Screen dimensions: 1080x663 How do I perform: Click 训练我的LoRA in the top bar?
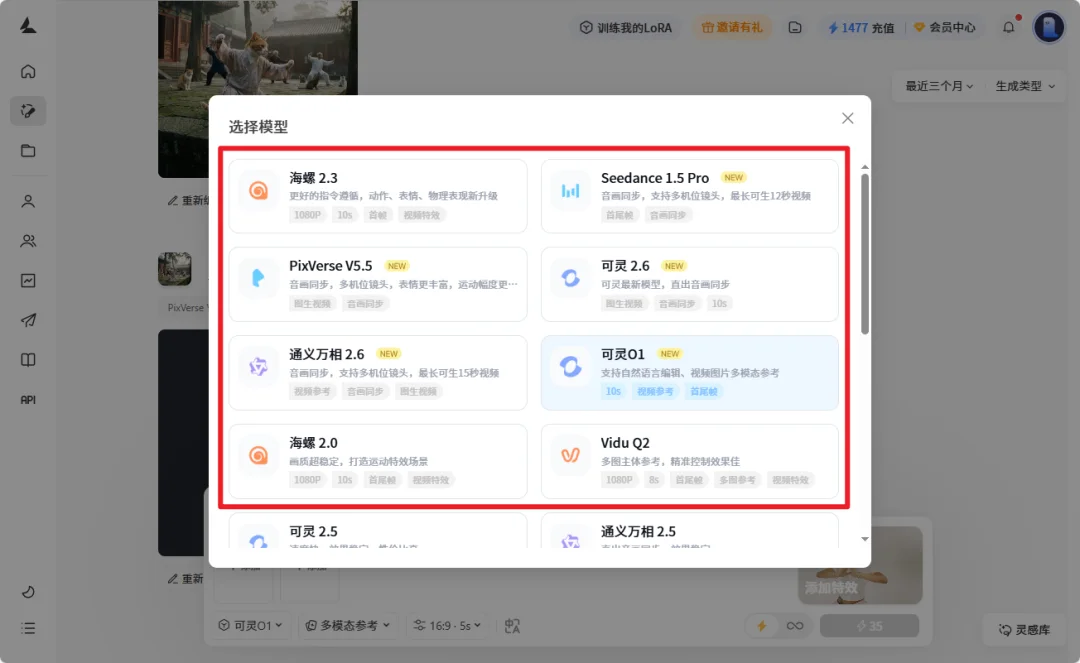point(626,28)
